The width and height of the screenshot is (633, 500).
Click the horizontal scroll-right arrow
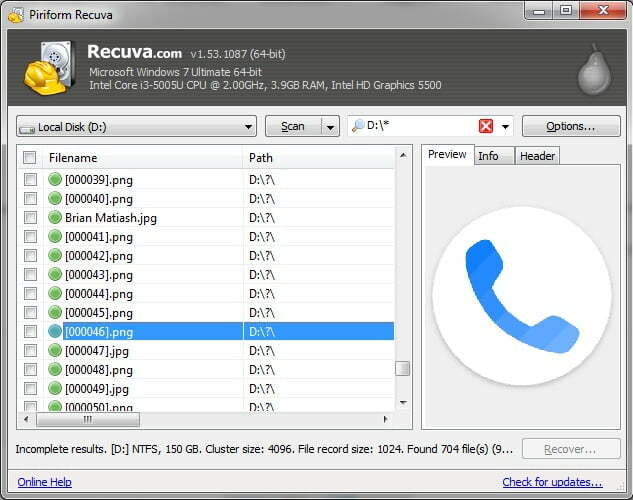[386, 420]
